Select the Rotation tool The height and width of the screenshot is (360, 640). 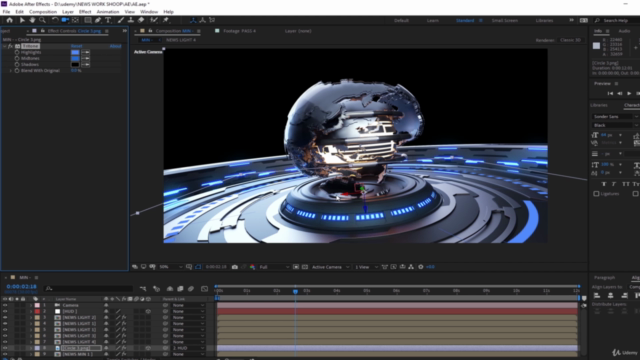[55, 20]
